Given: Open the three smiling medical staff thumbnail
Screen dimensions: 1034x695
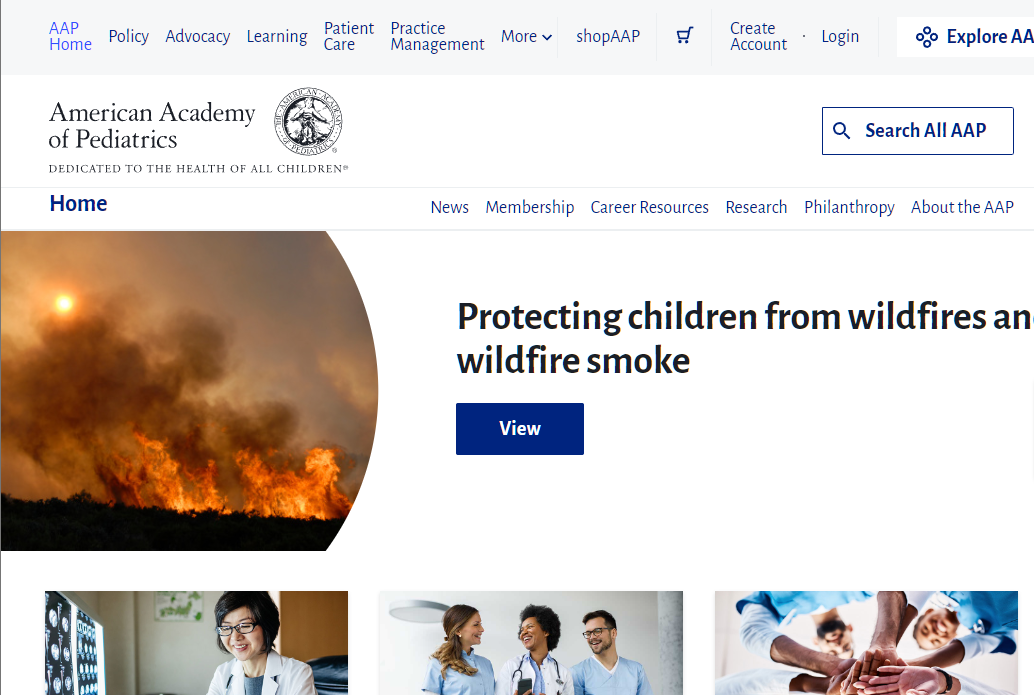Looking at the screenshot, I should coord(532,643).
